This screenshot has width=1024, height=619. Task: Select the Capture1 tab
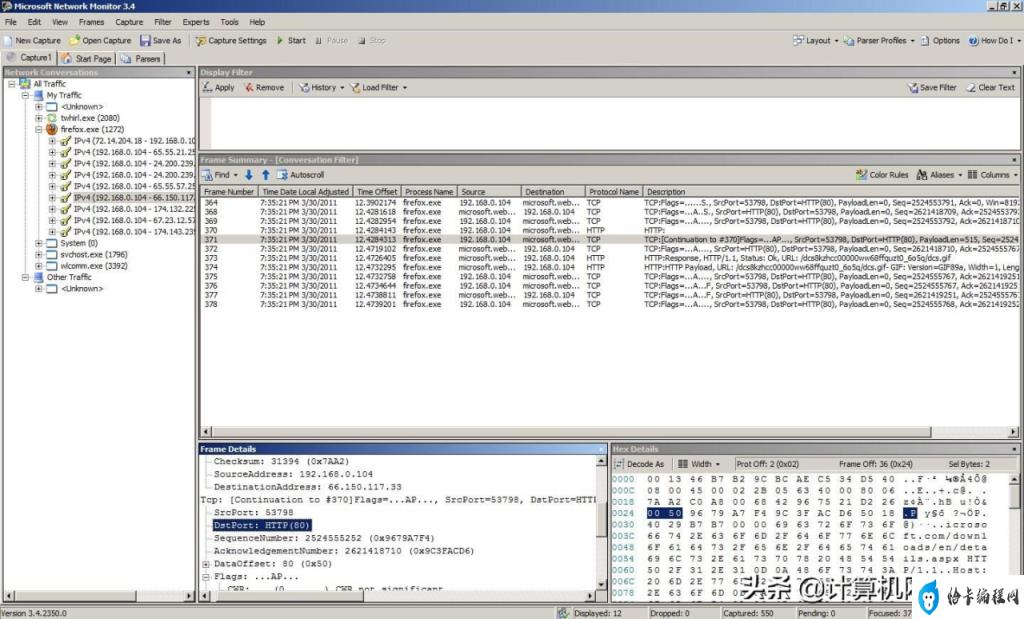29,58
